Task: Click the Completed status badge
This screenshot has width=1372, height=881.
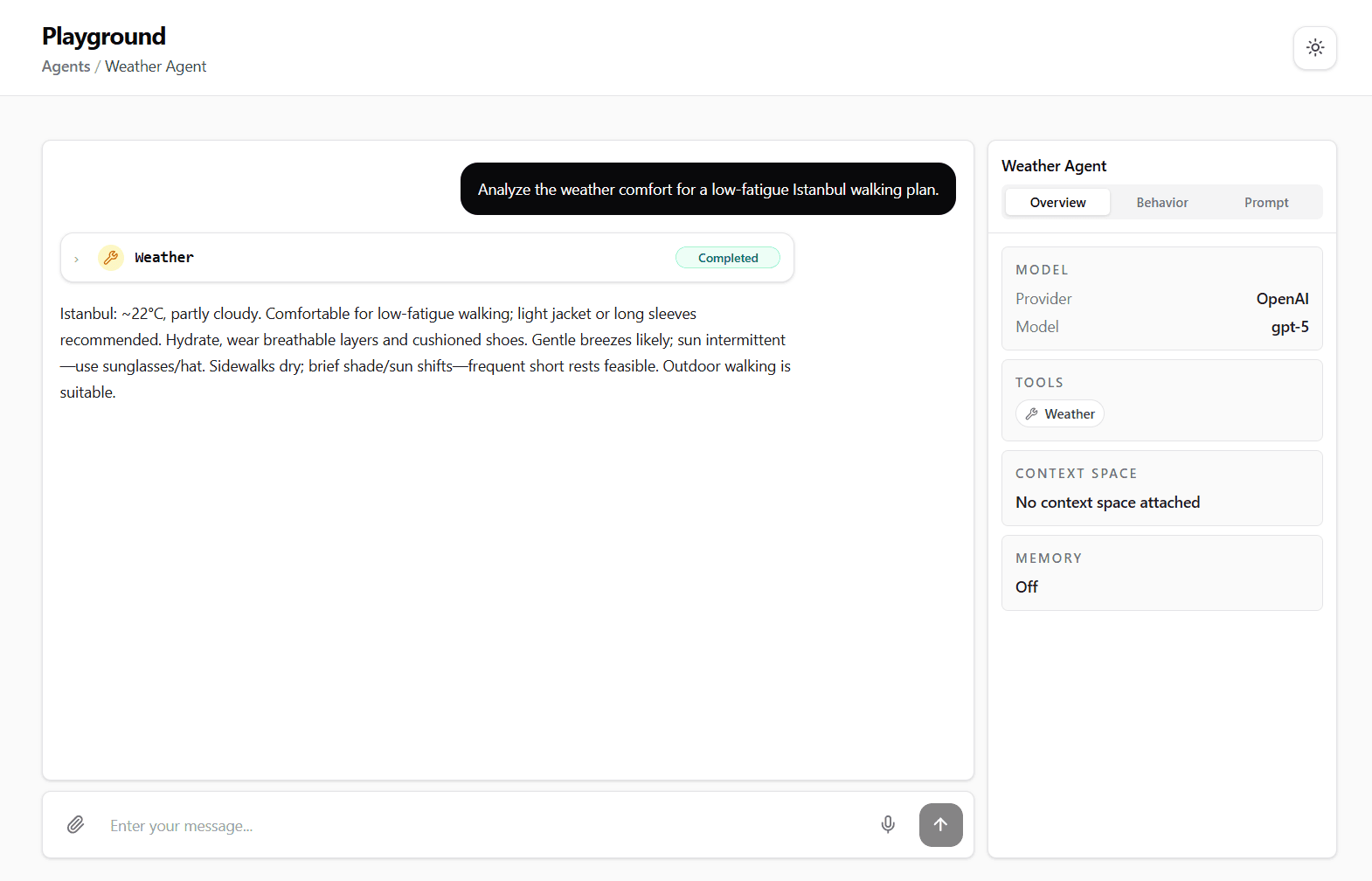Action: 728,258
